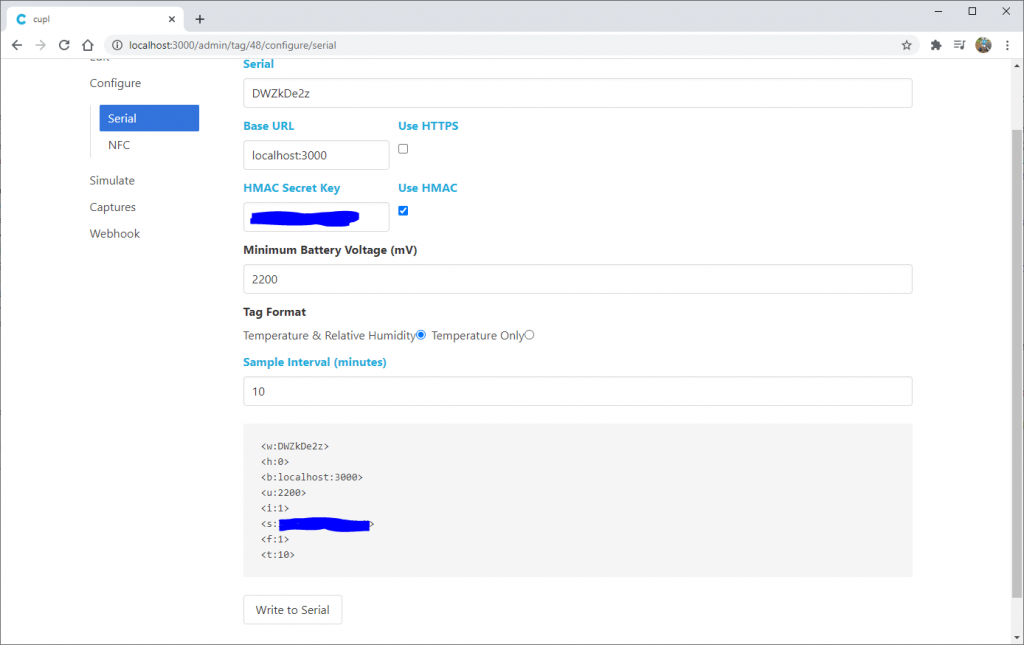Click the HMAC Secret Key label
This screenshot has height=645, width=1024.
(291, 188)
